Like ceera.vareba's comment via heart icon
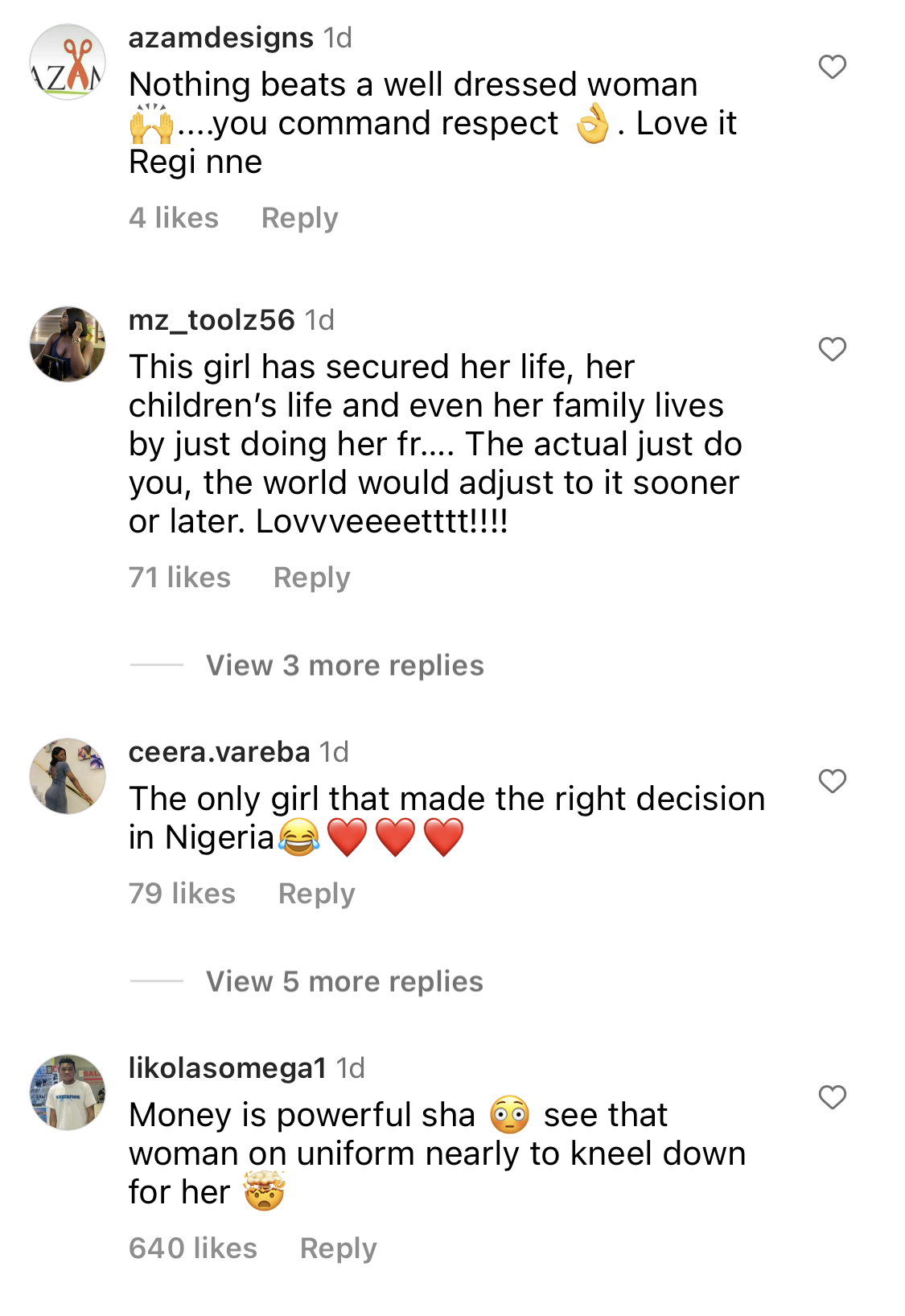Image resolution: width=905 pixels, height=1316 pixels. [x=832, y=781]
